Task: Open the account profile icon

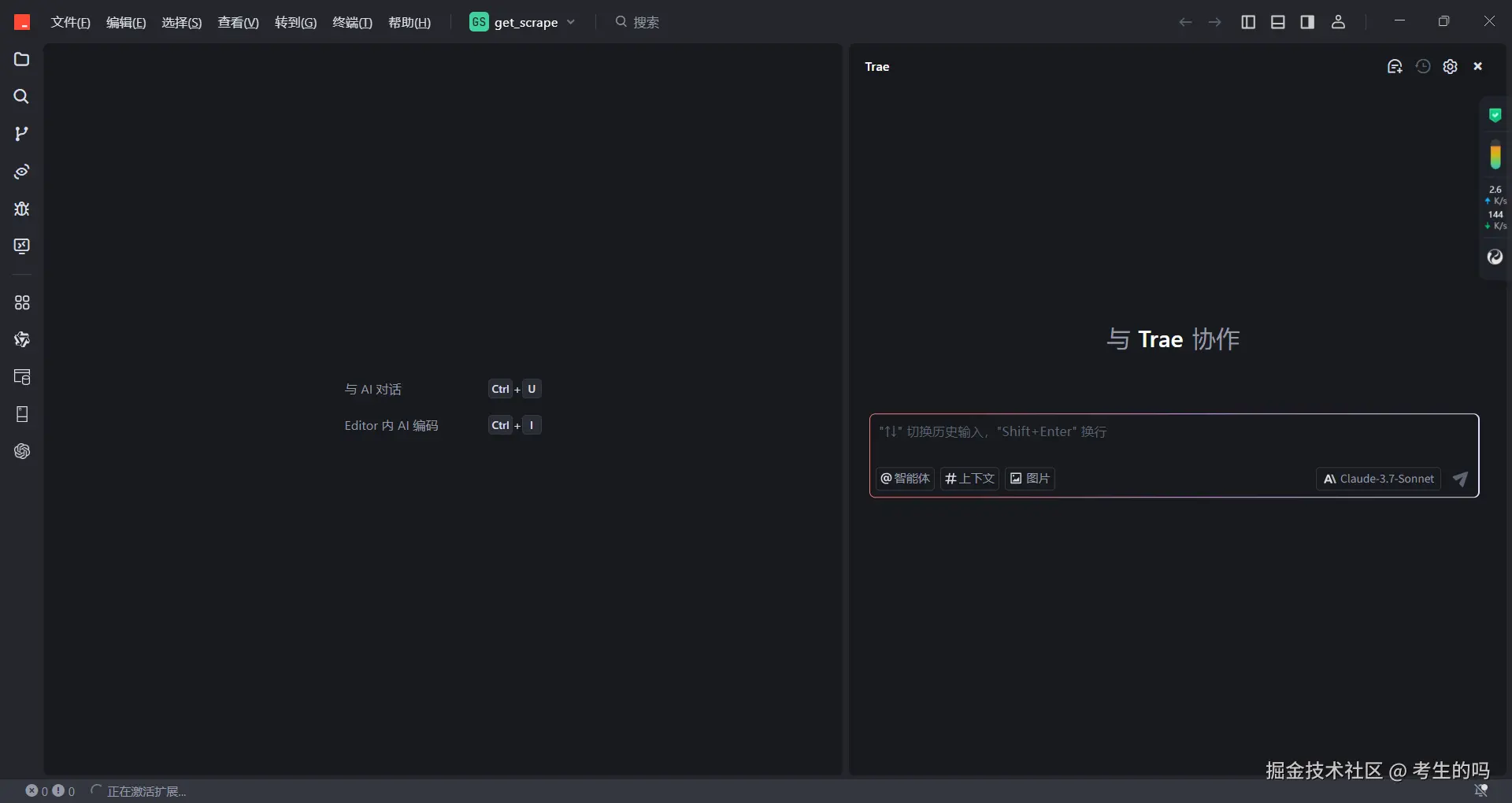Action: click(1338, 22)
